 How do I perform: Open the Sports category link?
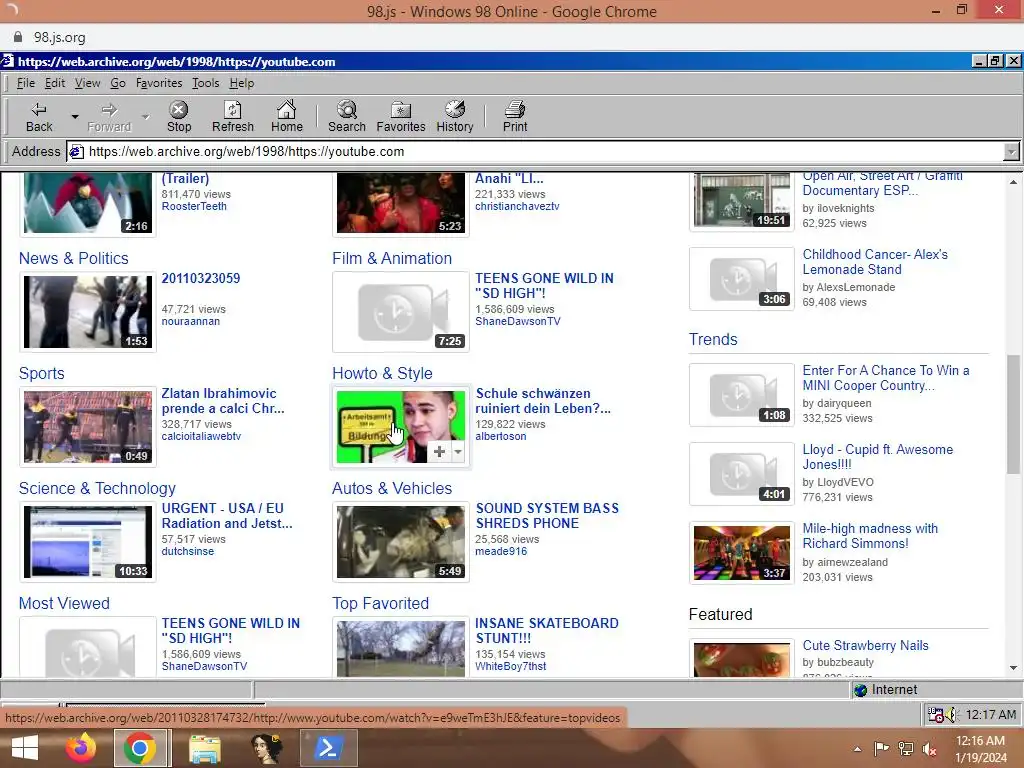click(42, 374)
